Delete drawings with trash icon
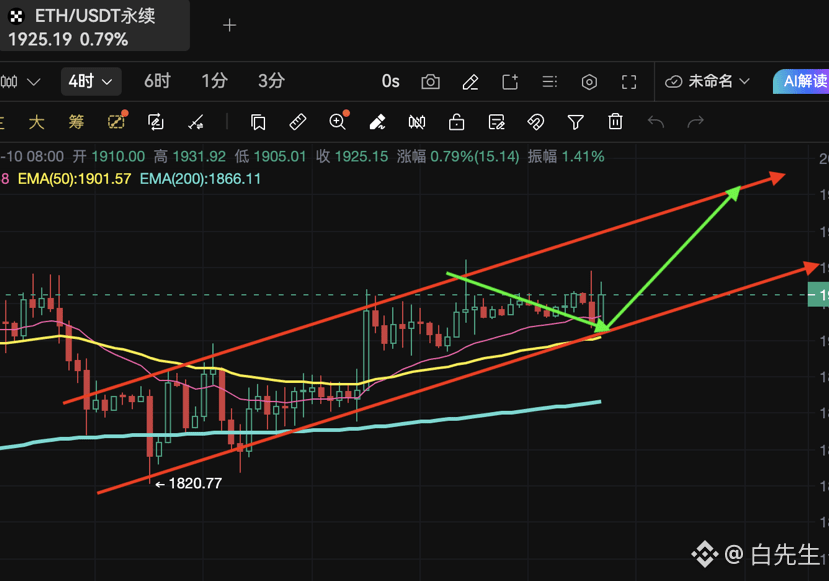This screenshot has height=581, width=829. tap(615, 122)
